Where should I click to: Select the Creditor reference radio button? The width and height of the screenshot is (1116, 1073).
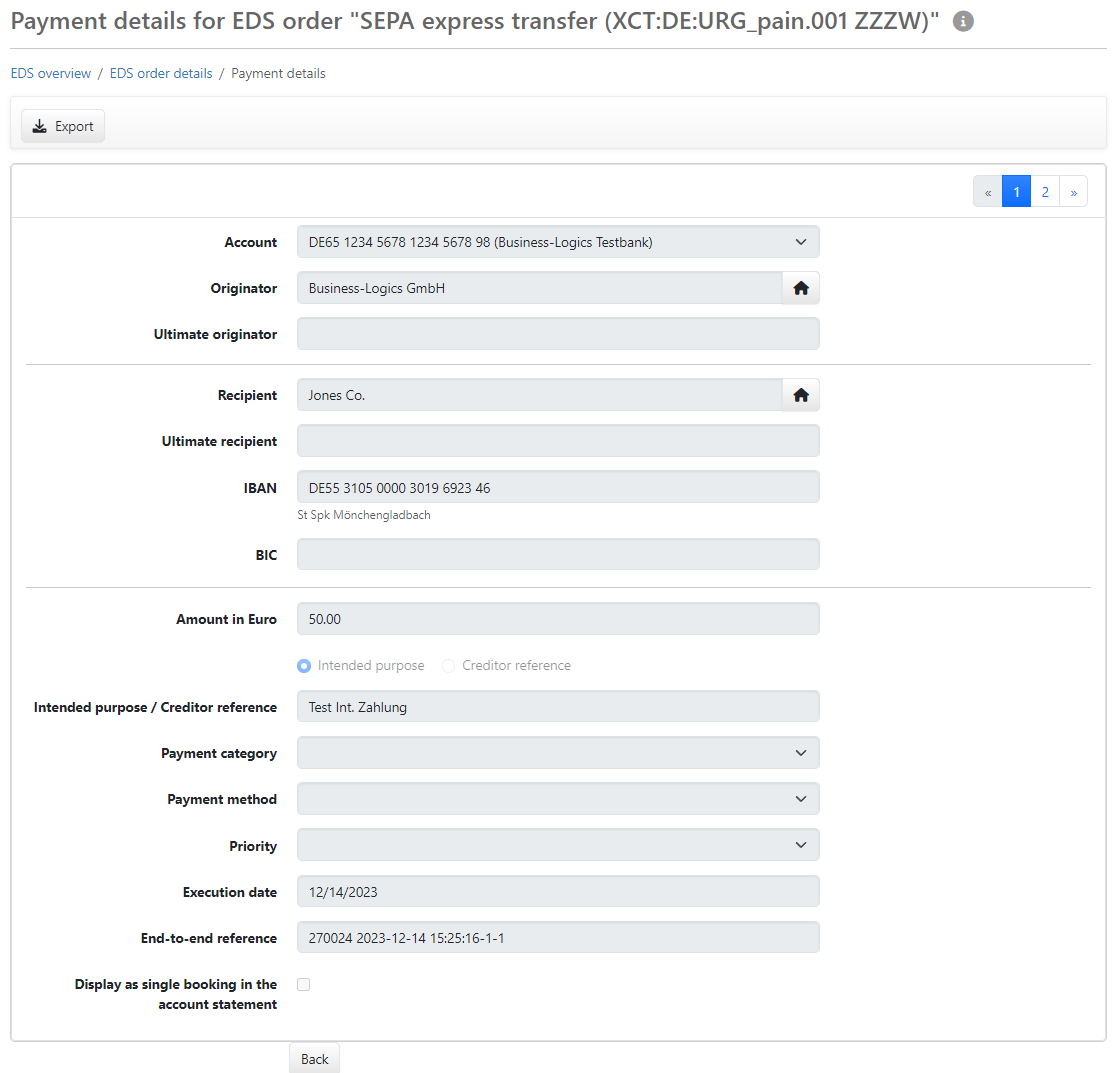pyautogui.click(x=448, y=666)
